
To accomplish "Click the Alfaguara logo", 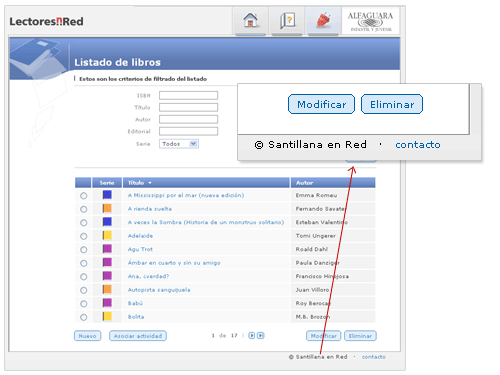I will [370, 22].
